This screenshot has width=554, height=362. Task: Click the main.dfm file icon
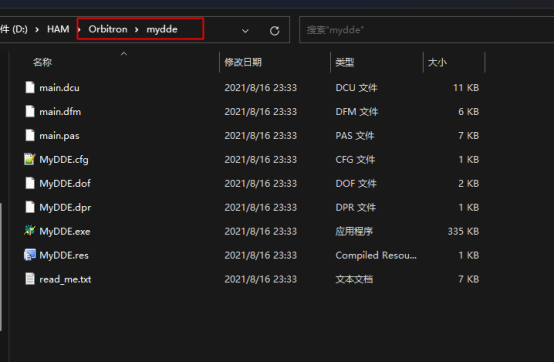click(x=30, y=111)
